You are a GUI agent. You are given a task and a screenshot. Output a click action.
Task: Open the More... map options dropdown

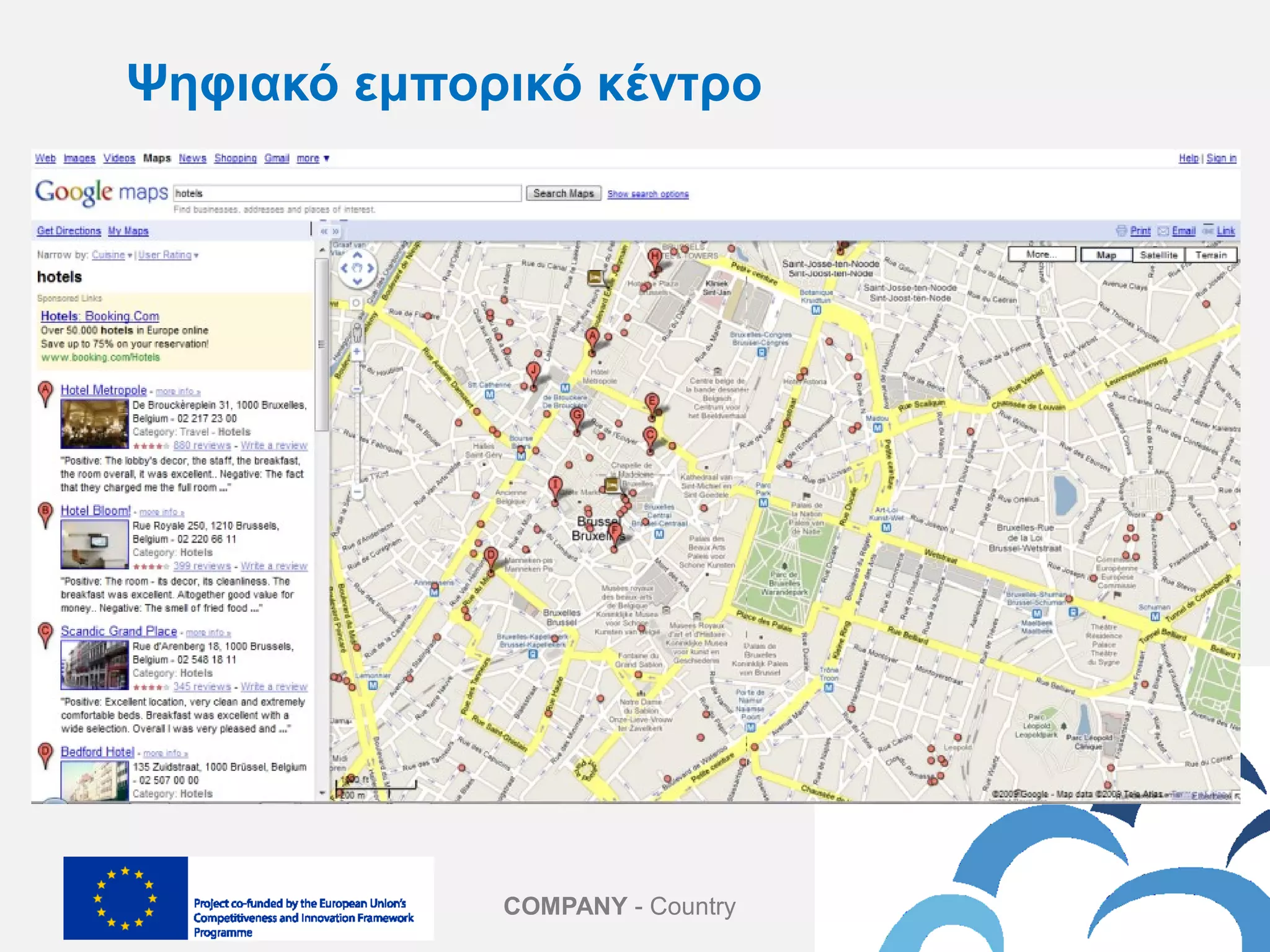tap(1042, 254)
